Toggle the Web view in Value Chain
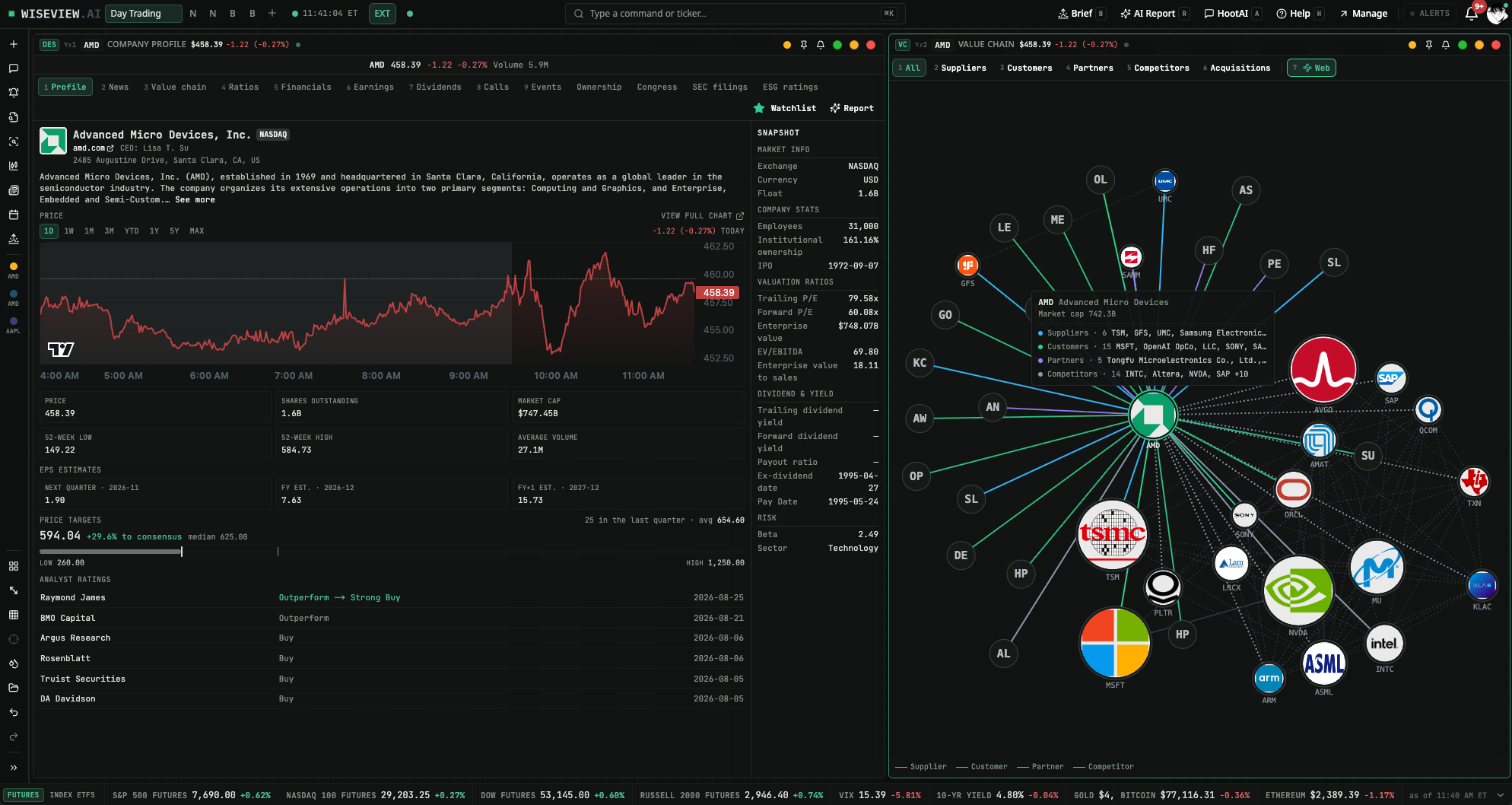 tap(1311, 68)
